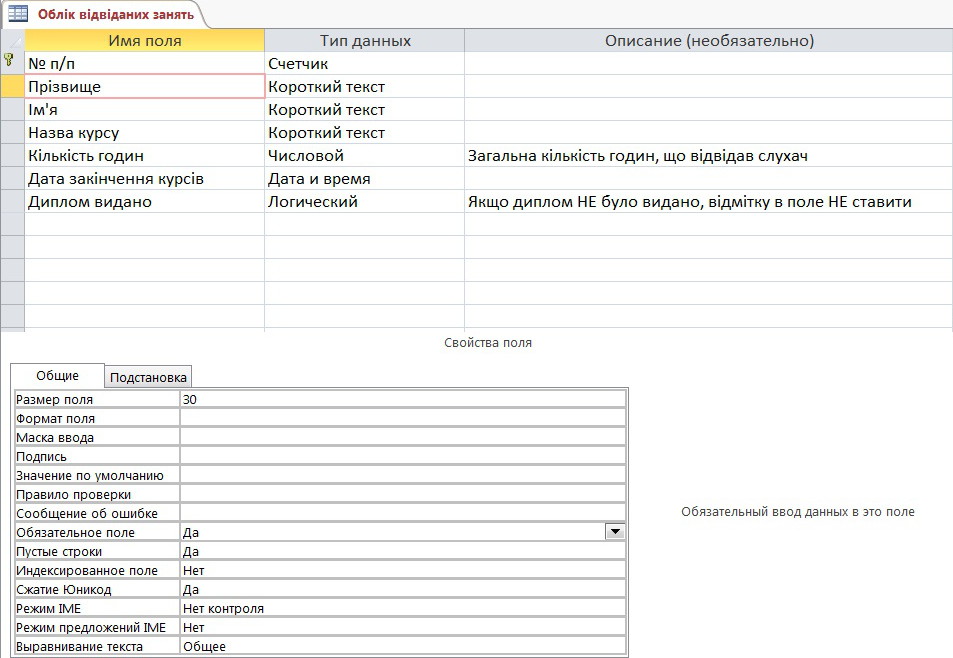Click the Тип данных column header

tap(364, 41)
